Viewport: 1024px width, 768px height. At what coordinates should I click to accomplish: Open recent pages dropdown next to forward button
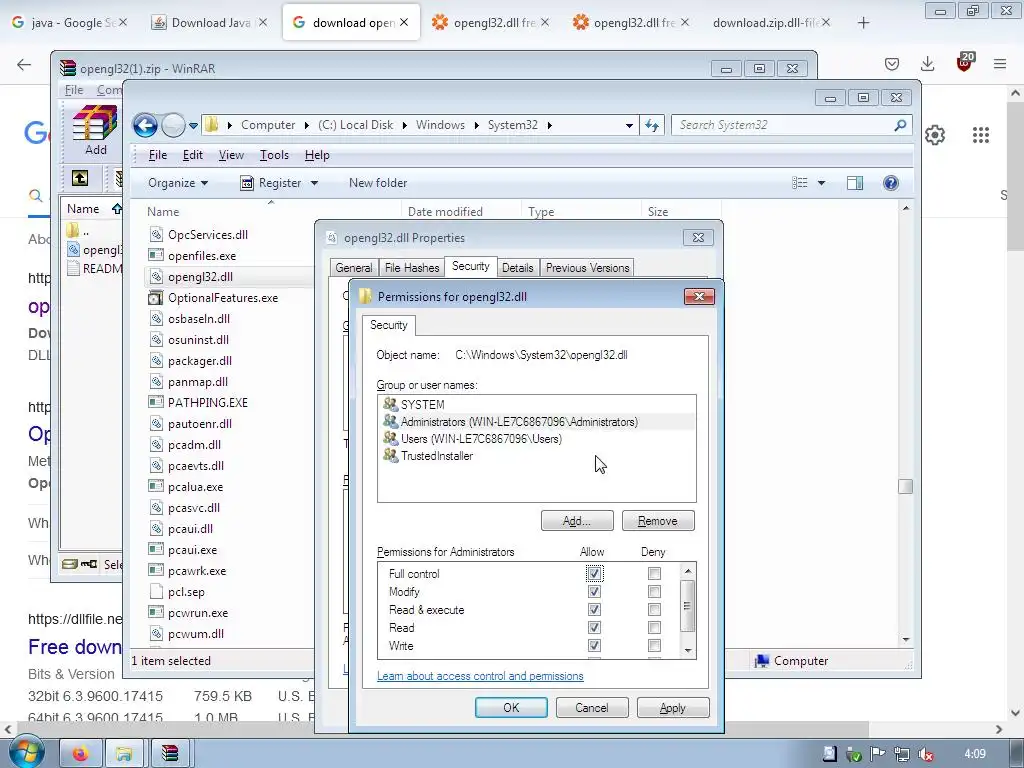click(193, 125)
